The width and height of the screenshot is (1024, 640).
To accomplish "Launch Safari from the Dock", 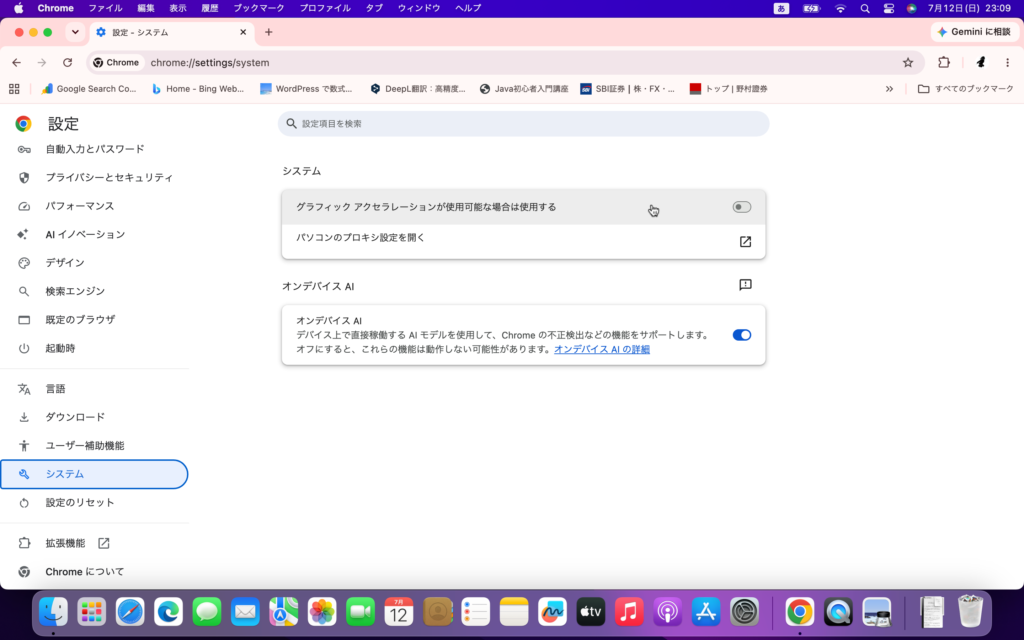I will click(130, 612).
